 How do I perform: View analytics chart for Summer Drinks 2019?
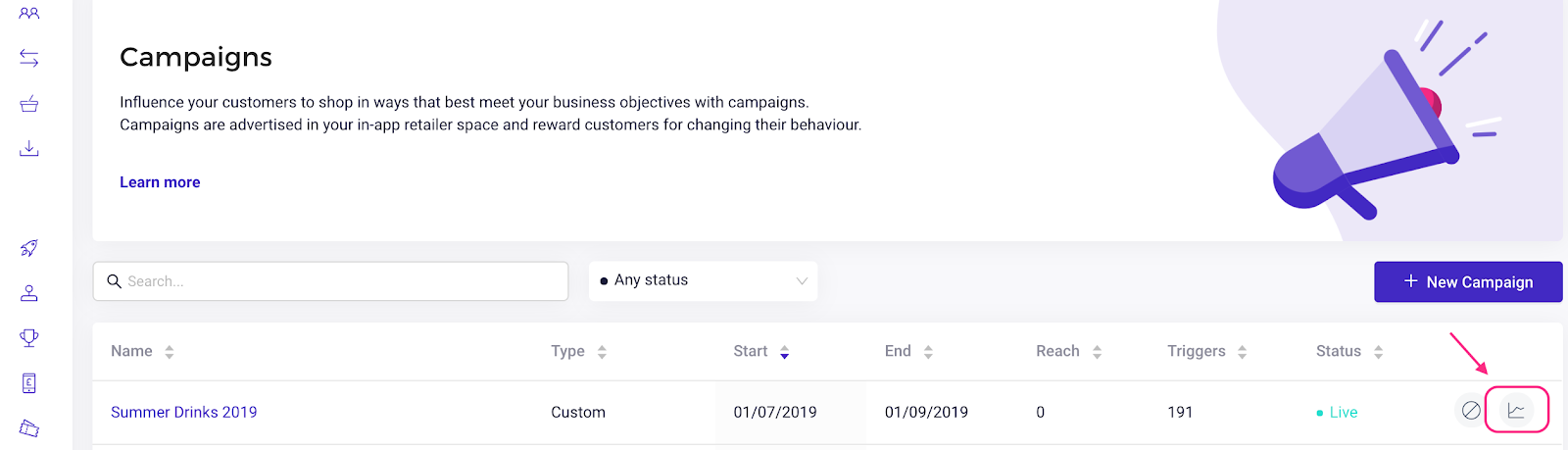(1516, 411)
